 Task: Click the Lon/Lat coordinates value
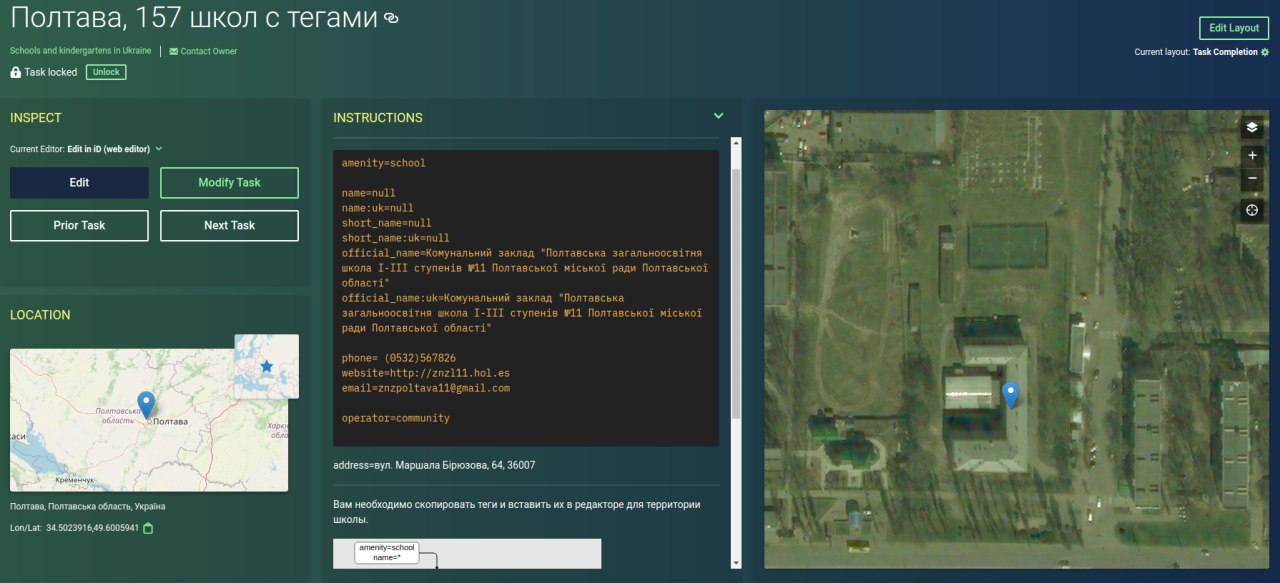point(92,528)
